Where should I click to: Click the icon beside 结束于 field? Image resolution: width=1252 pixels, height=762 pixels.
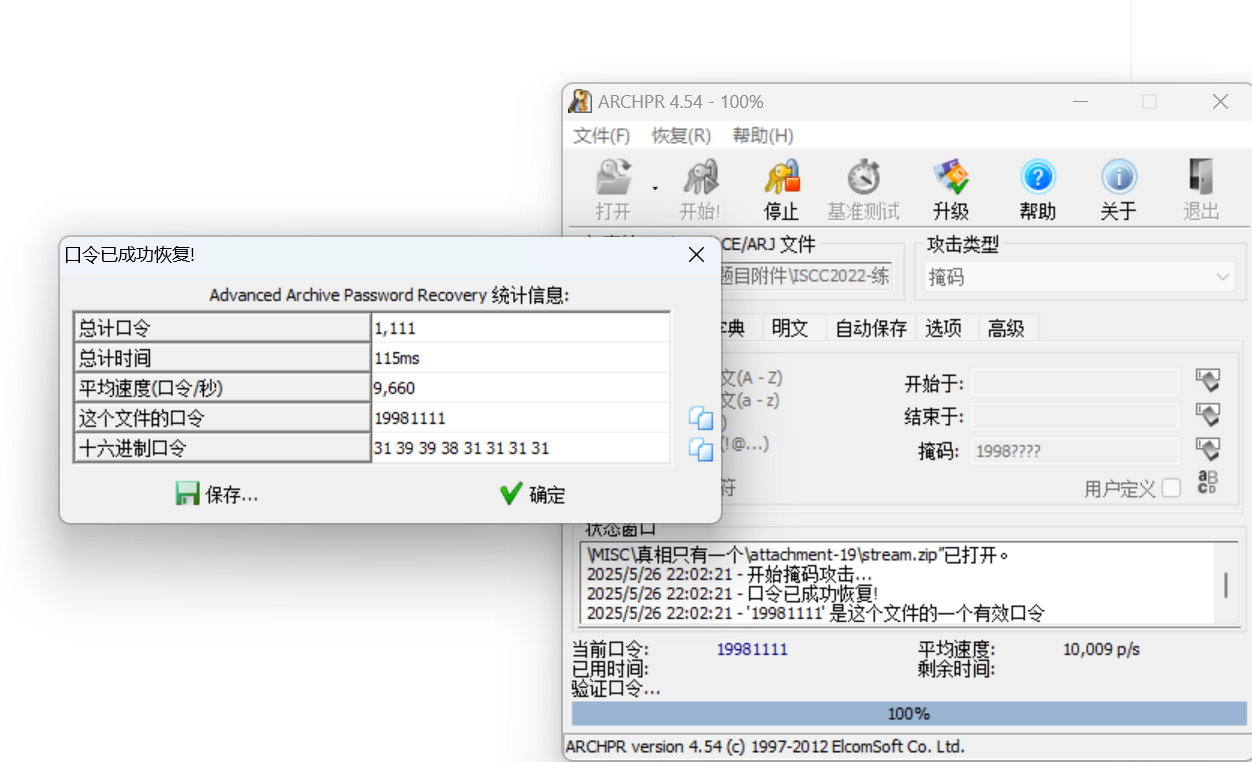1208,414
